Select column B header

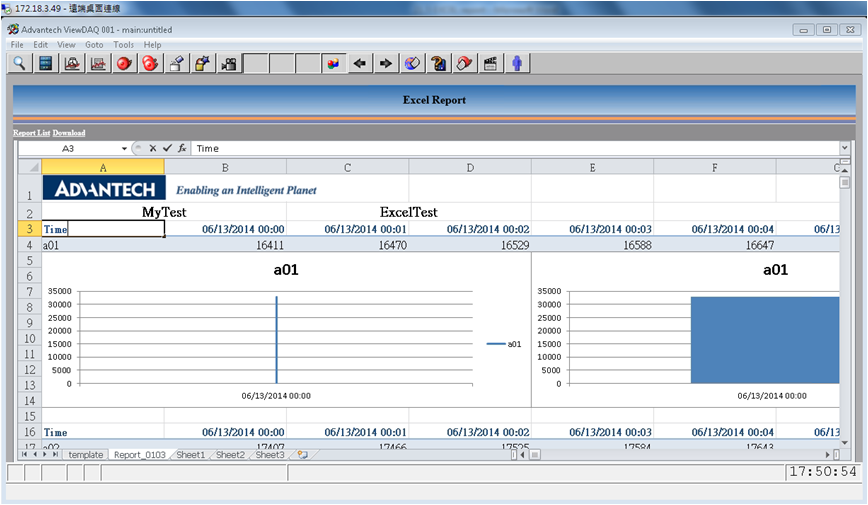click(x=225, y=167)
